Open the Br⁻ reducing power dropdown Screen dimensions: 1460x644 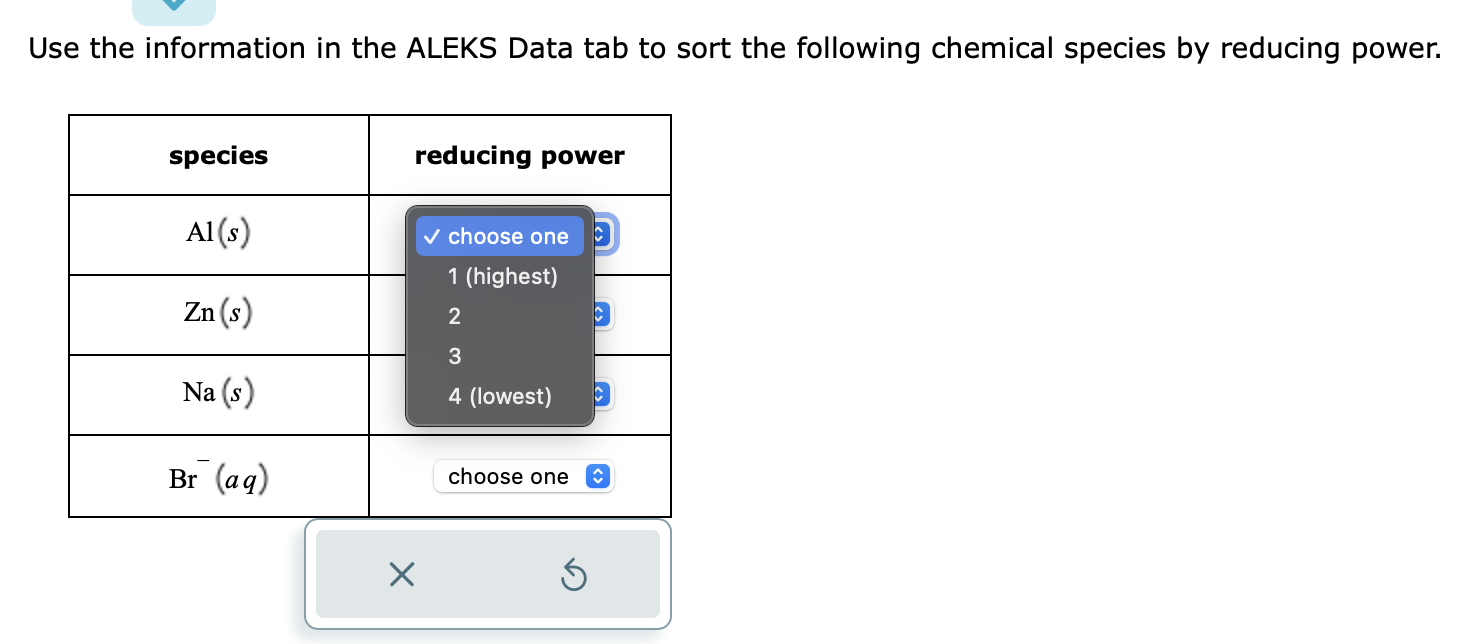coord(523,477)
